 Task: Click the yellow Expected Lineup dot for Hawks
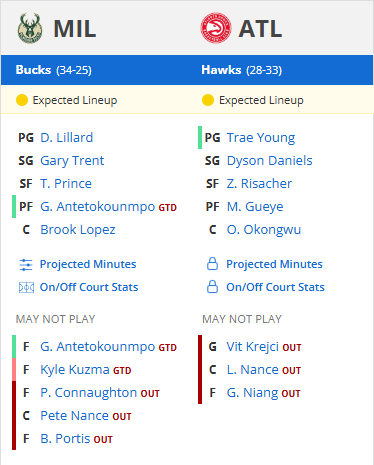click(208, 100)
